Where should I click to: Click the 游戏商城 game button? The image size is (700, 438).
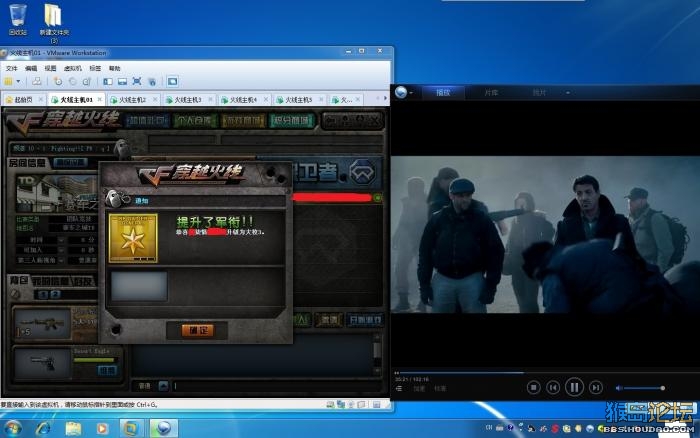[x=243, y=121]
